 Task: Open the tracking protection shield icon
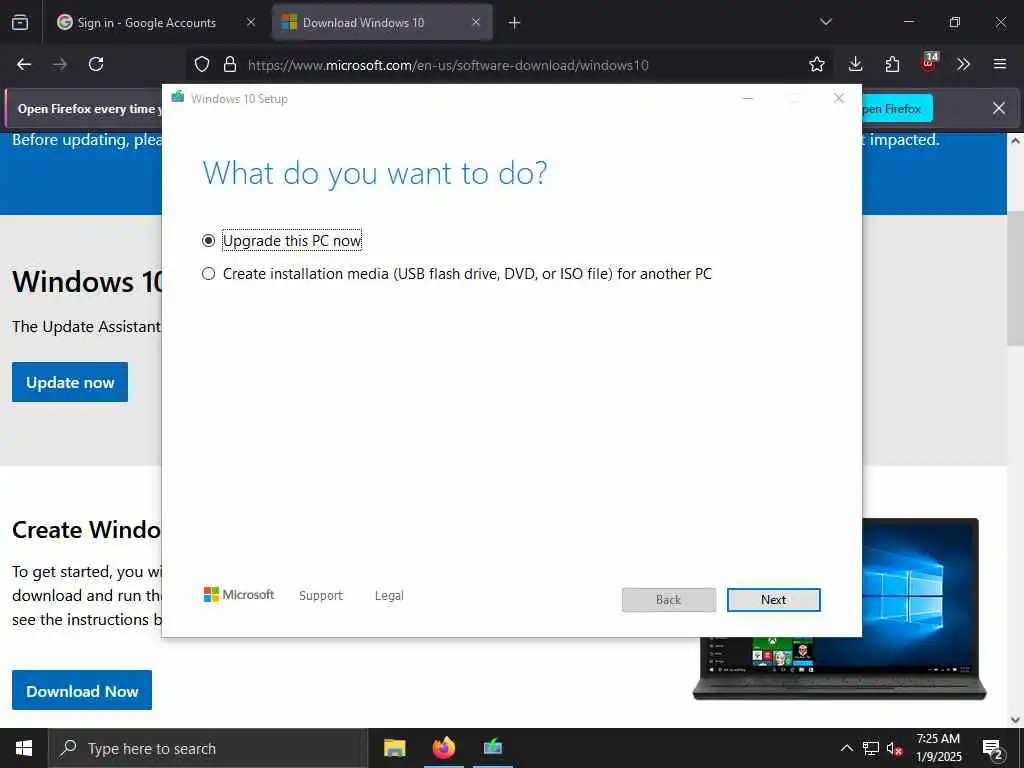(x=202, y=64)
